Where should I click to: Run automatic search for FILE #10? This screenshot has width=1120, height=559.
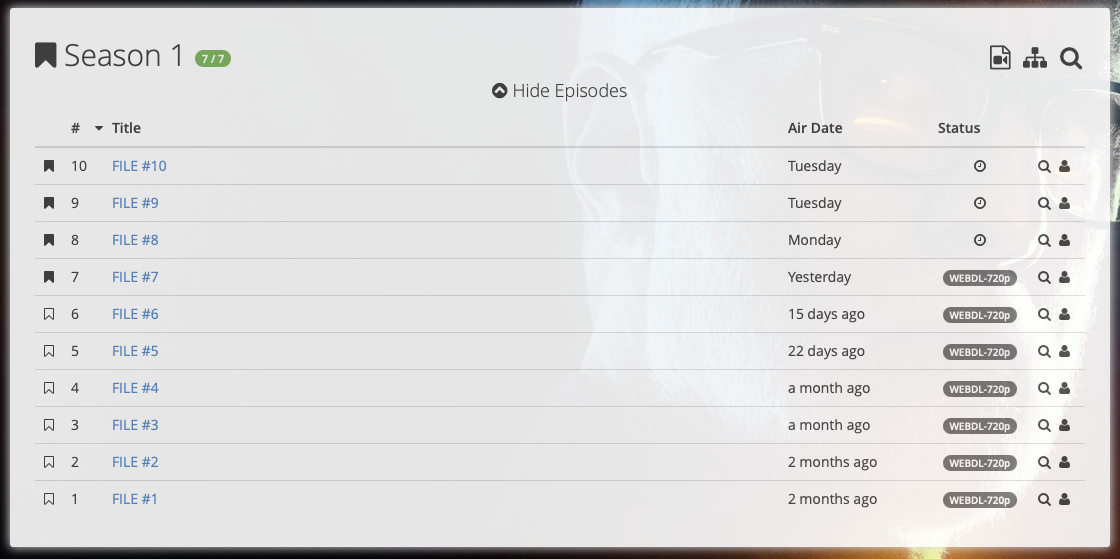[1044, 166]
